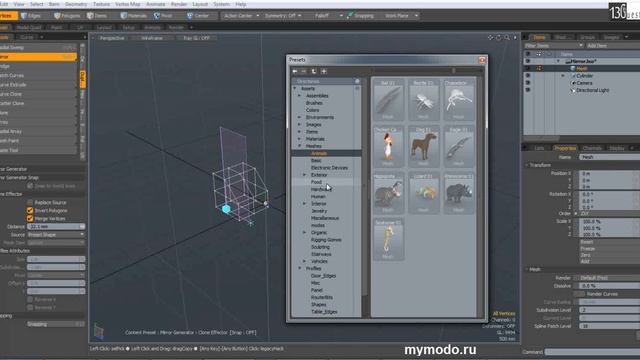Toggle visibility eye for Camera item
This screenshot has height=360, width=640.
(528, 83)
